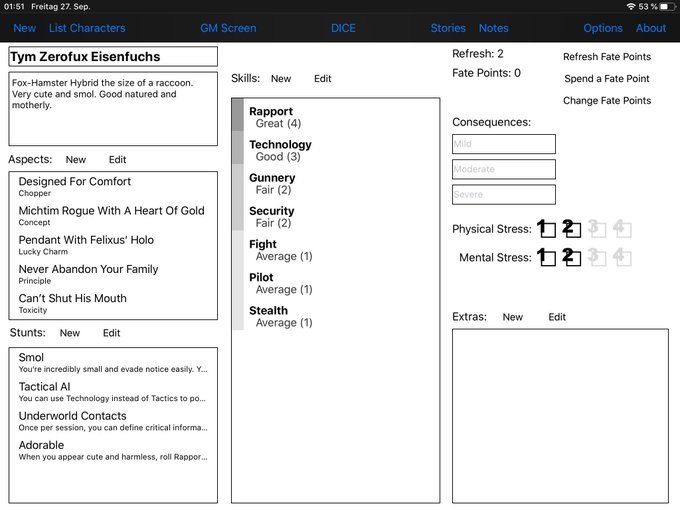Click the character description box

[113, 109]
